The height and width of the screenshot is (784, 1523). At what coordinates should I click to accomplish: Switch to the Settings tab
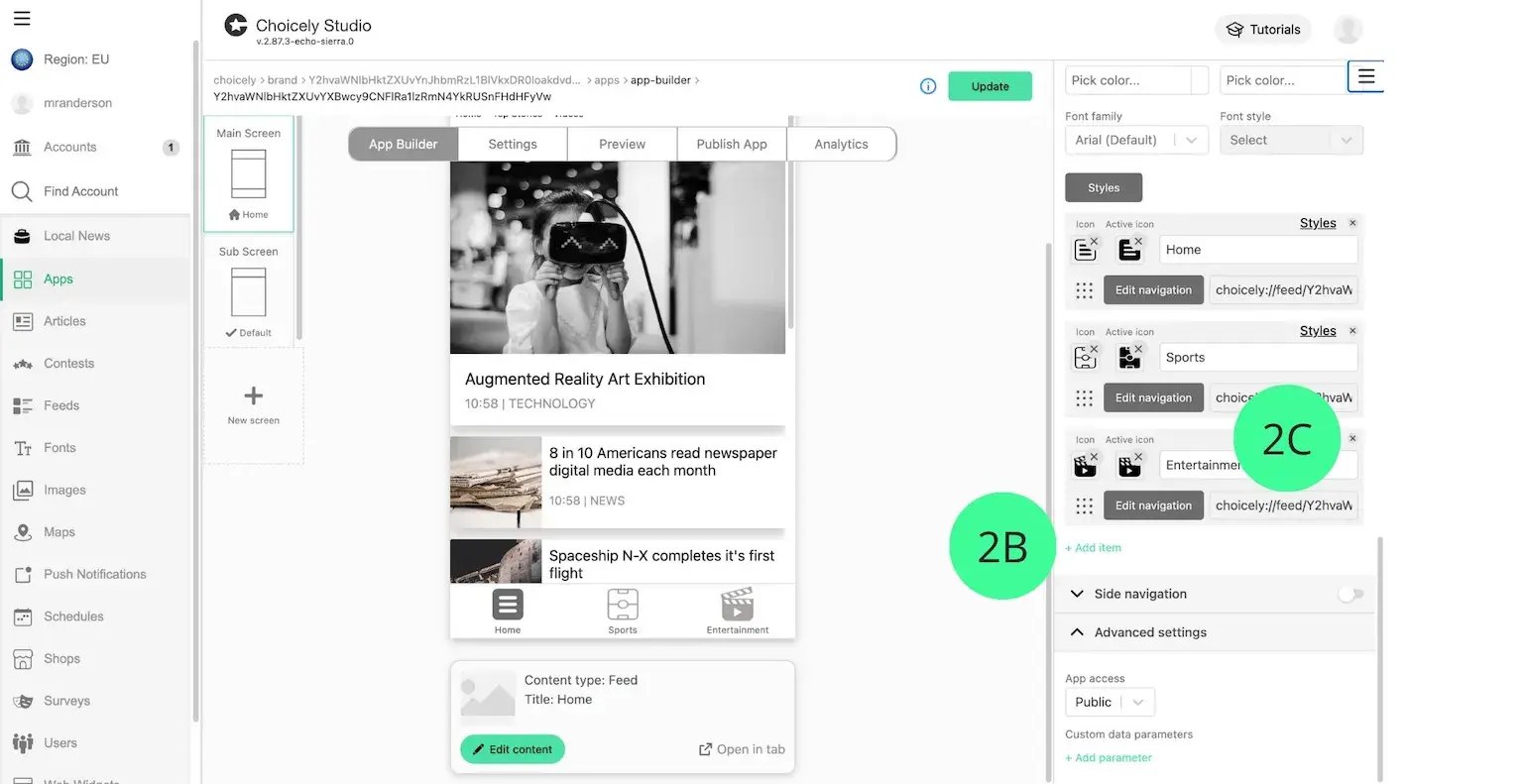(513, 144)
